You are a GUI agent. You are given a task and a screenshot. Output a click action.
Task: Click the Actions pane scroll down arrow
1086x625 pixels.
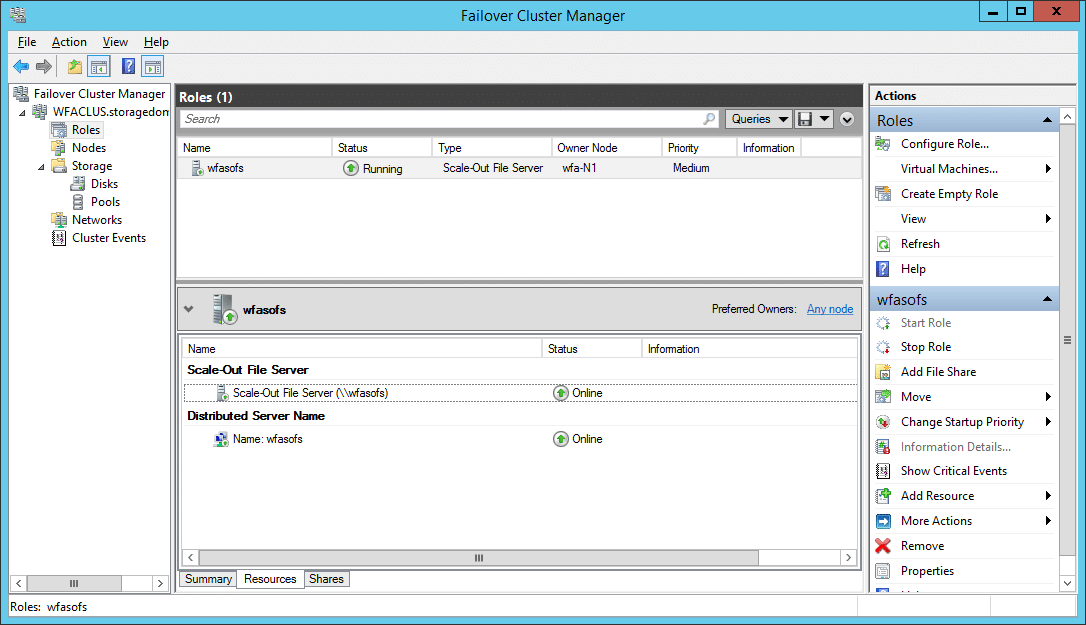(1067, 583)
